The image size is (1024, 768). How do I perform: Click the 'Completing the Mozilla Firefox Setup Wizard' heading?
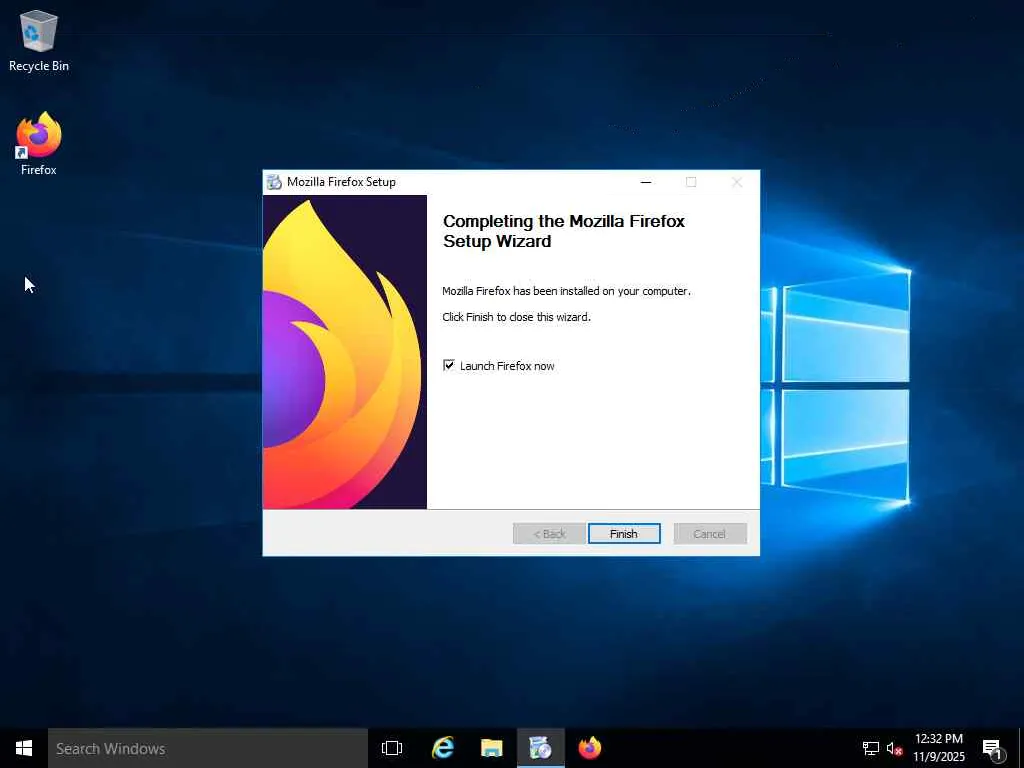pyautogui.click(x=564, y=231)
